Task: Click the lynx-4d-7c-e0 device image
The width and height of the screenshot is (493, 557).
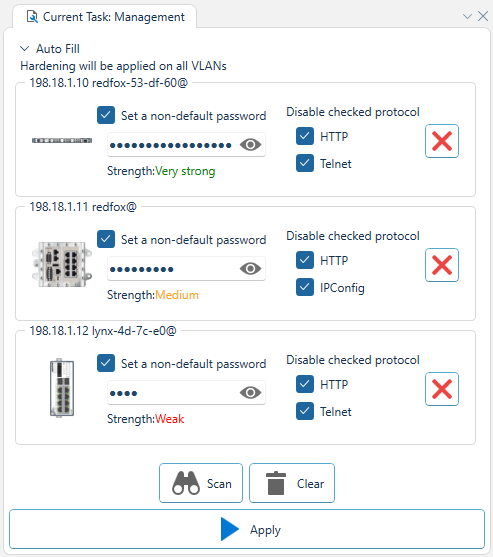Action: pyautogui.click(x=62, y=388)
